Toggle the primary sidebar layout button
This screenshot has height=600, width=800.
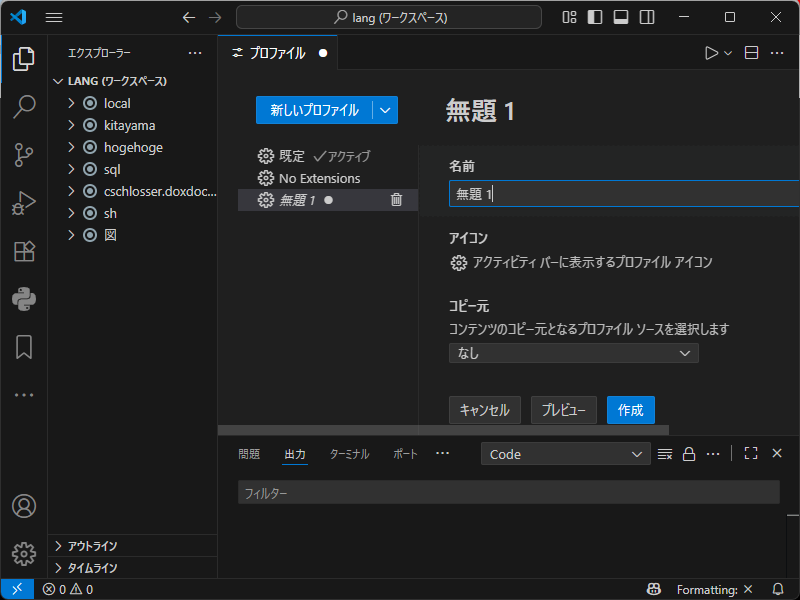pyautogui.click(x=596, y=18)
